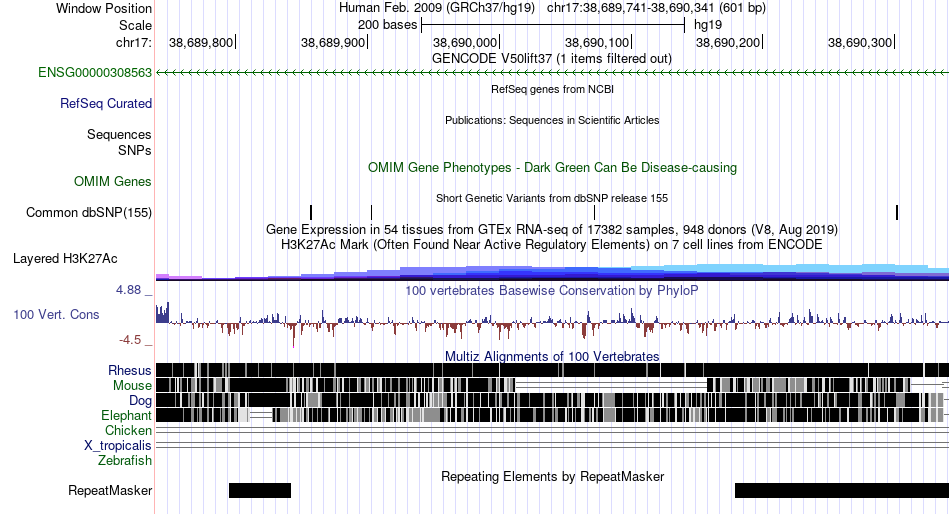
Task: Select the Mouse alignment row label
Action: tap(132, 386)
